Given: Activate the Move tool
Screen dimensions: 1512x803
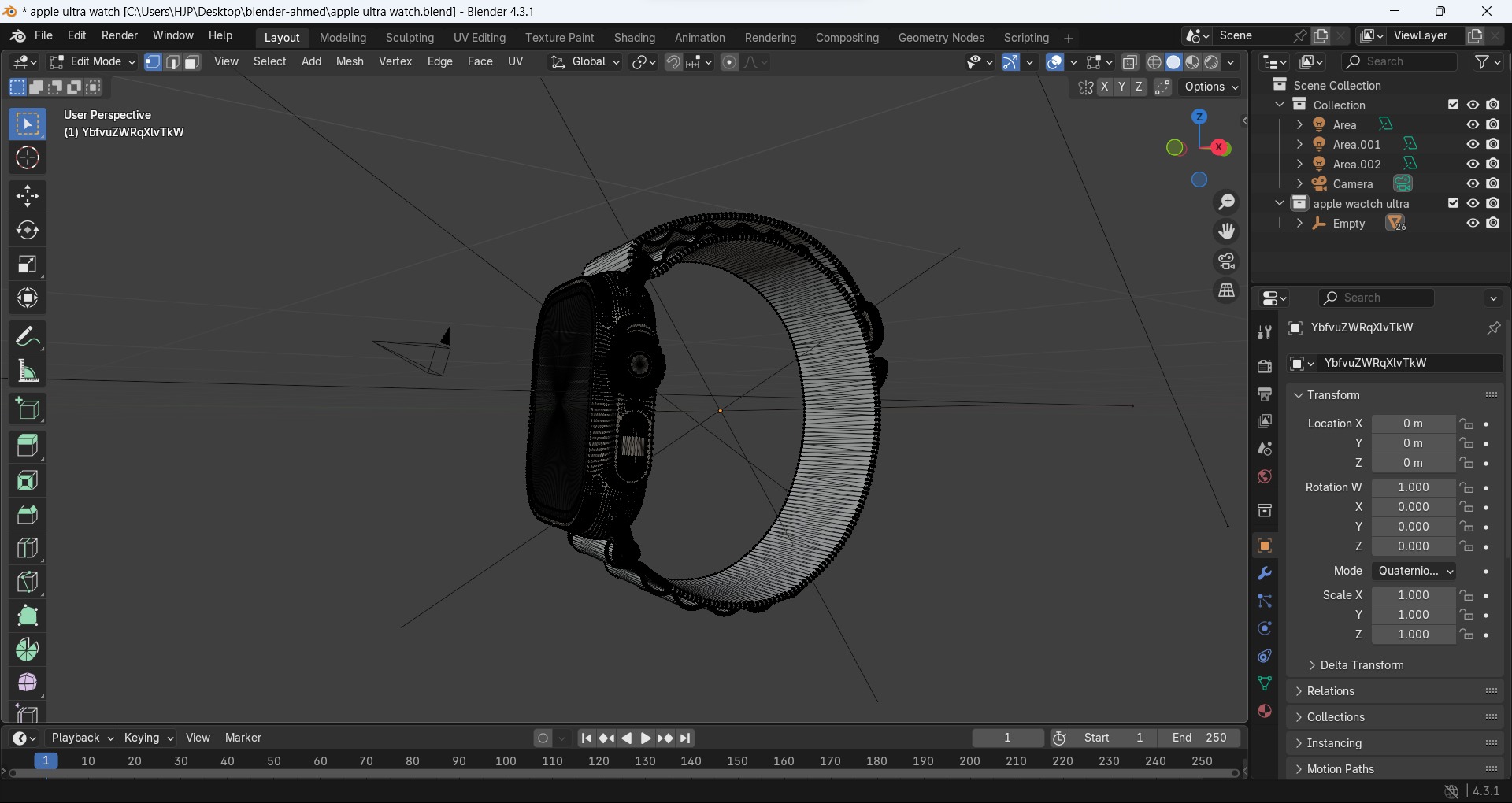Looking at the screenshot, I should [x=28, y=196].
